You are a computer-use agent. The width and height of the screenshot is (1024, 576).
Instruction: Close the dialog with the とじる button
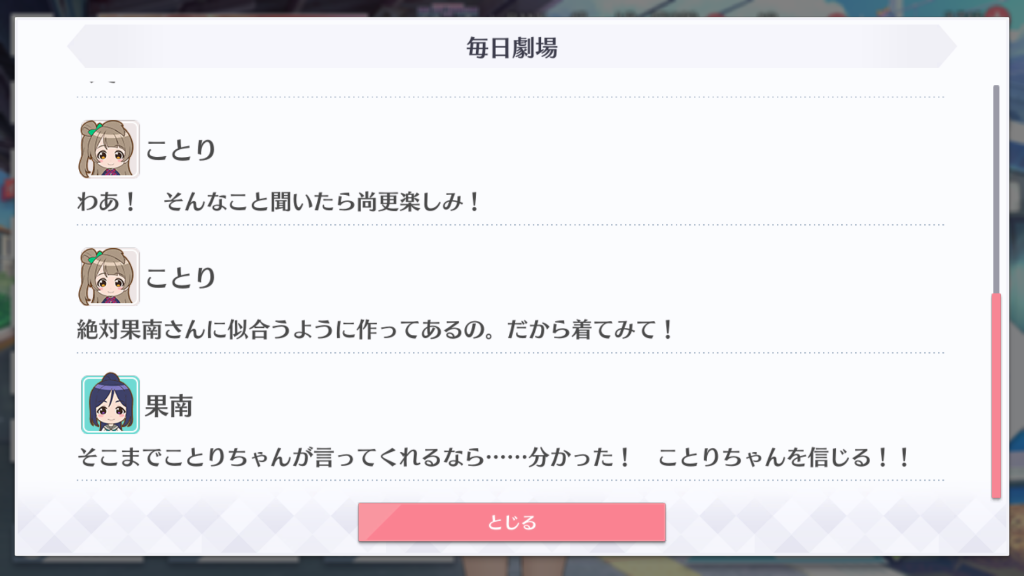tap(511, 522)
